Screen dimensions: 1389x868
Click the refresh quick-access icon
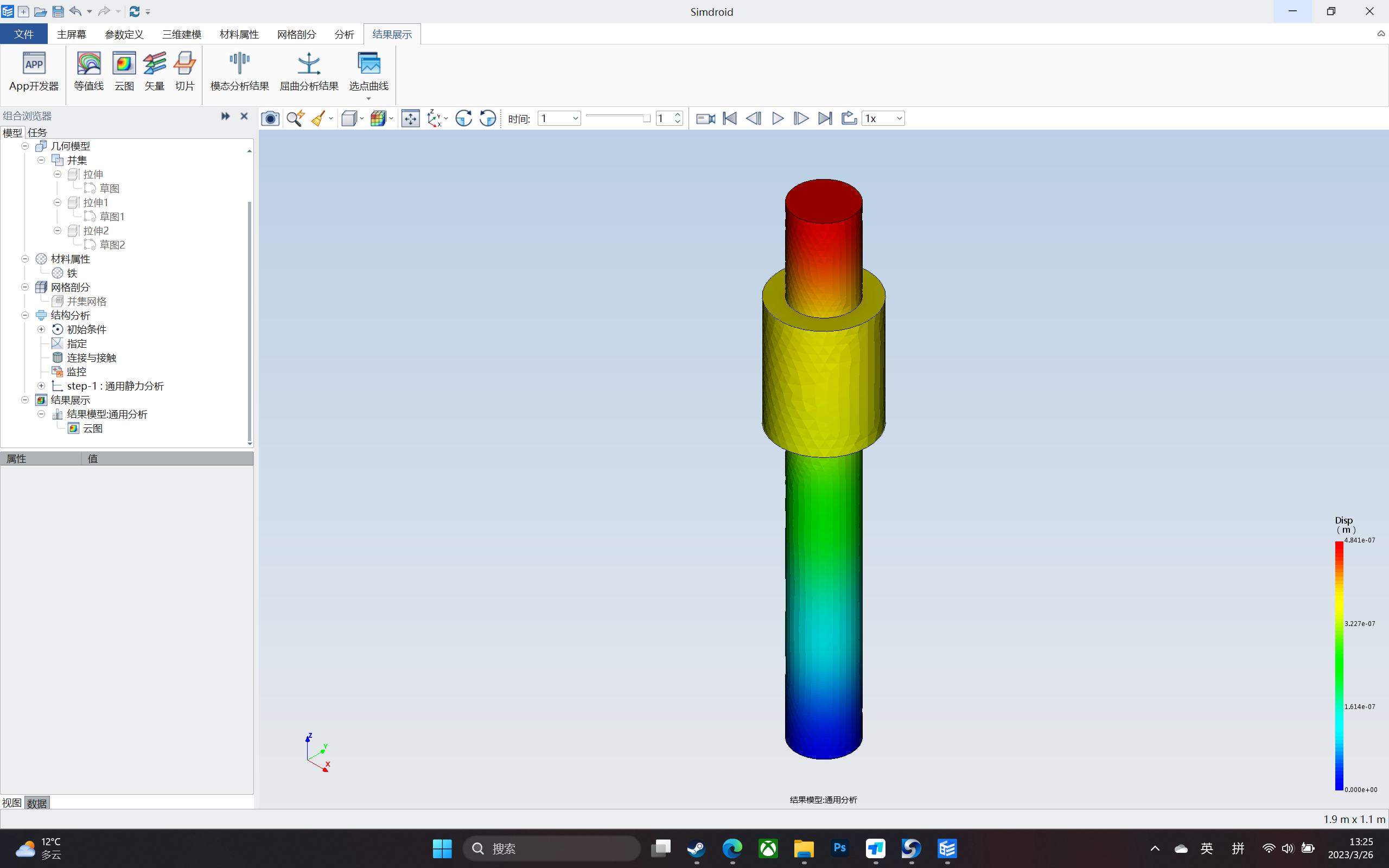coord(135,11)
